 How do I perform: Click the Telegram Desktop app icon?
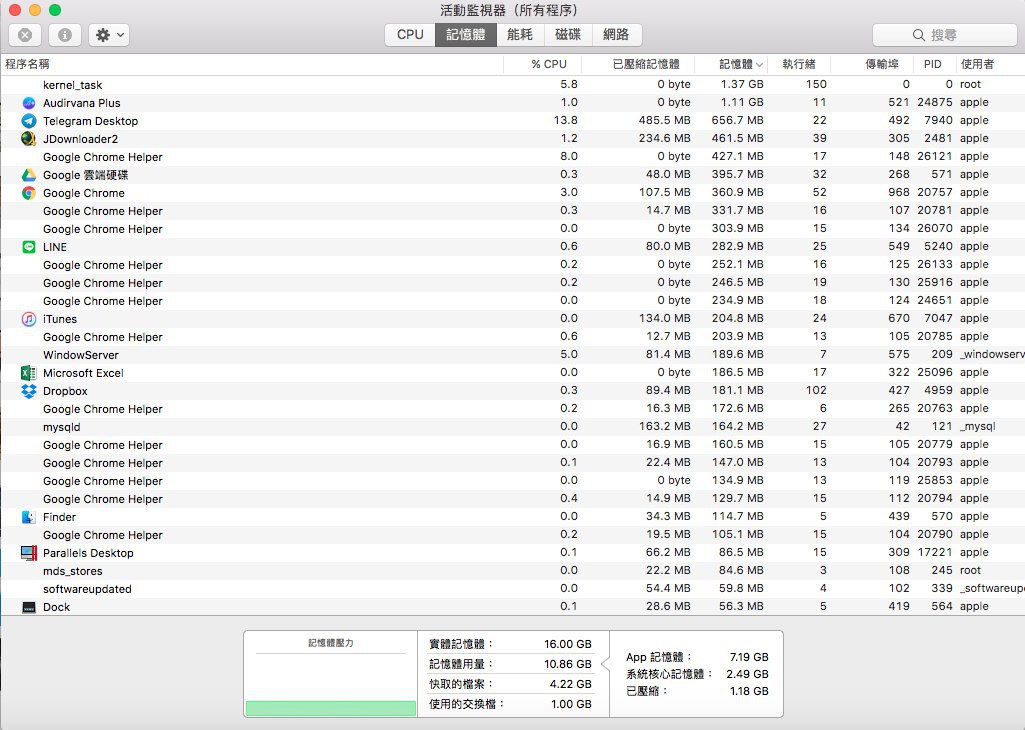[29, 121]
